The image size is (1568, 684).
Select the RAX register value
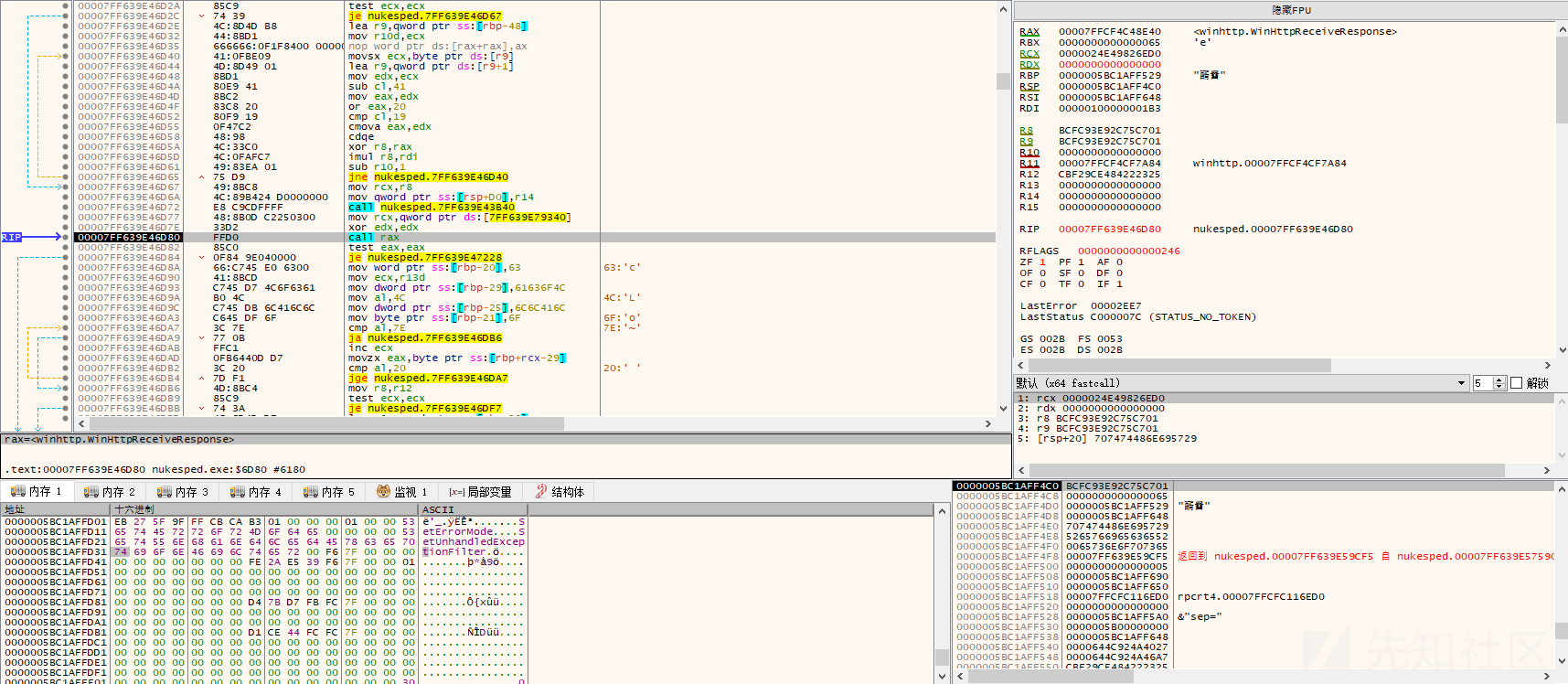1110,31
